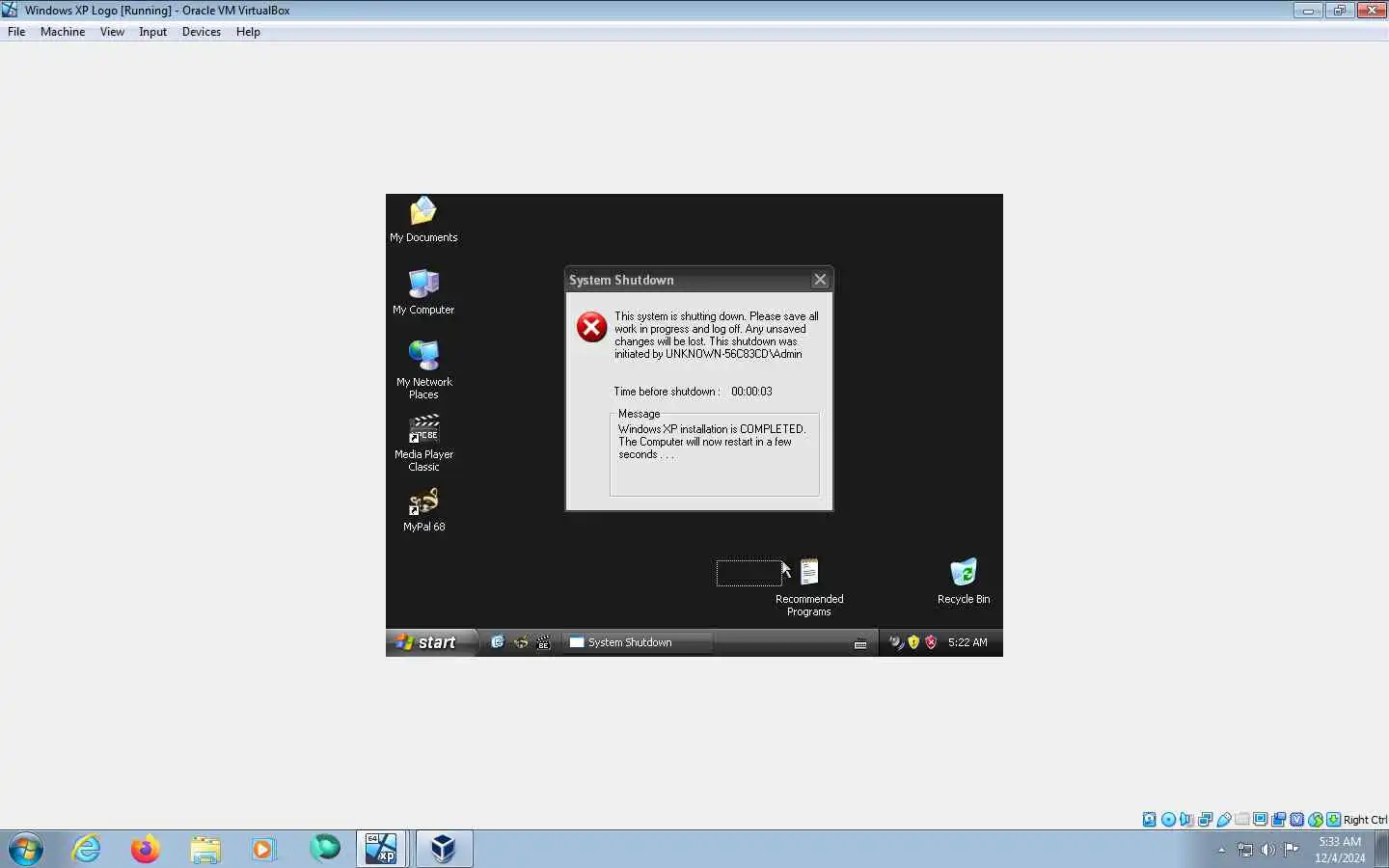Click host Action Center flag icon

point(1292,850)
